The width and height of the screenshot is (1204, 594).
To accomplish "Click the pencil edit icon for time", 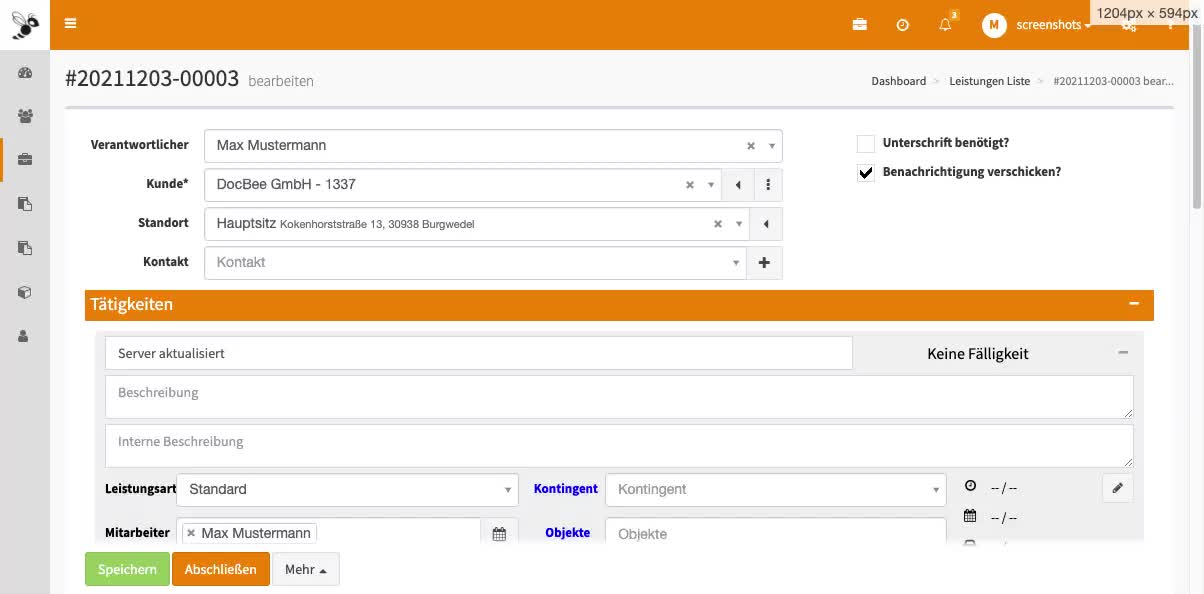I will (1117, 488).
